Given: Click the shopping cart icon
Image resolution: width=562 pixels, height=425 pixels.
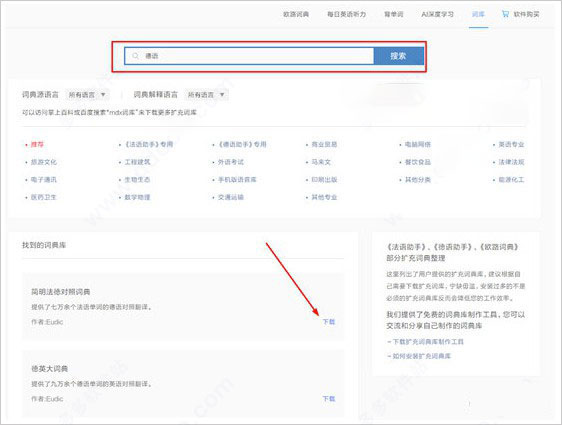Looking at the screenshot, I should [505, 14].
